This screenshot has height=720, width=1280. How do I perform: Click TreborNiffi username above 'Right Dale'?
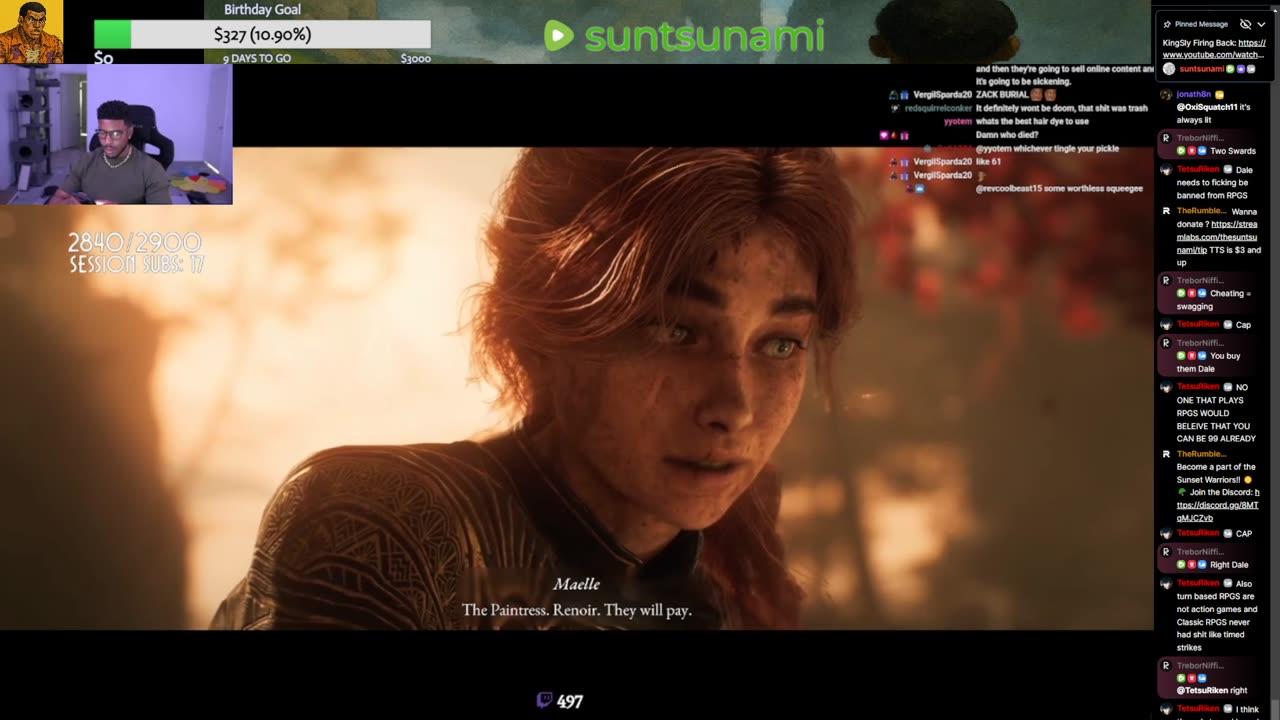(1199, 551)
